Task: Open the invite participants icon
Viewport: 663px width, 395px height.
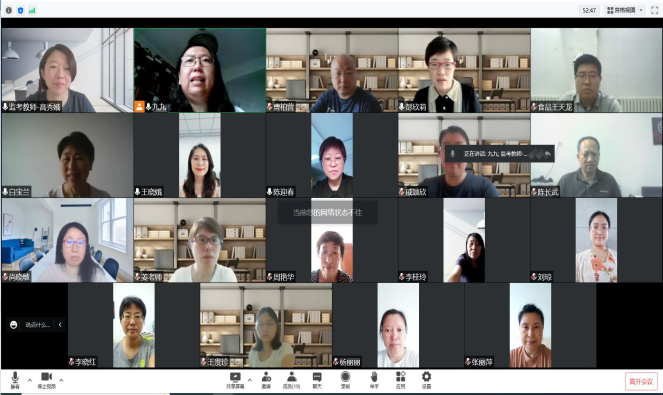Action: (x=266, y=380)
